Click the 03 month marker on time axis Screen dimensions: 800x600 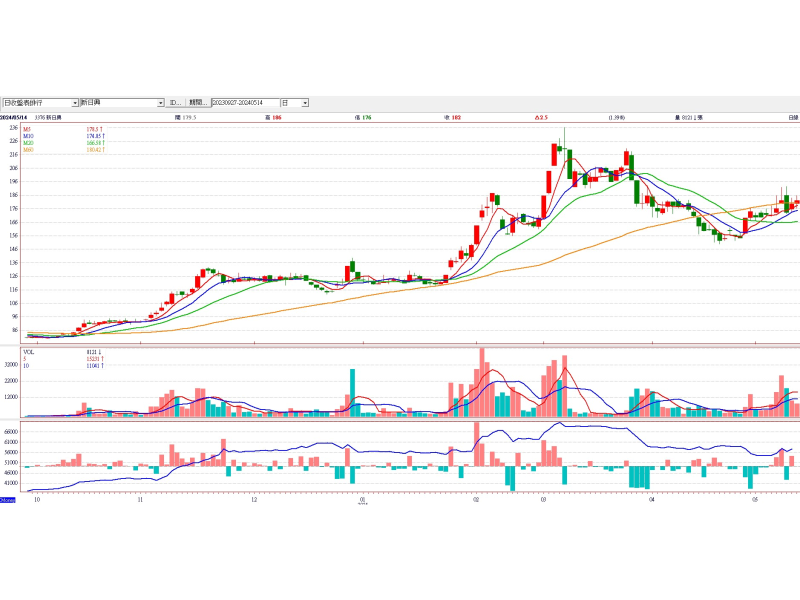tap(542, 498)
